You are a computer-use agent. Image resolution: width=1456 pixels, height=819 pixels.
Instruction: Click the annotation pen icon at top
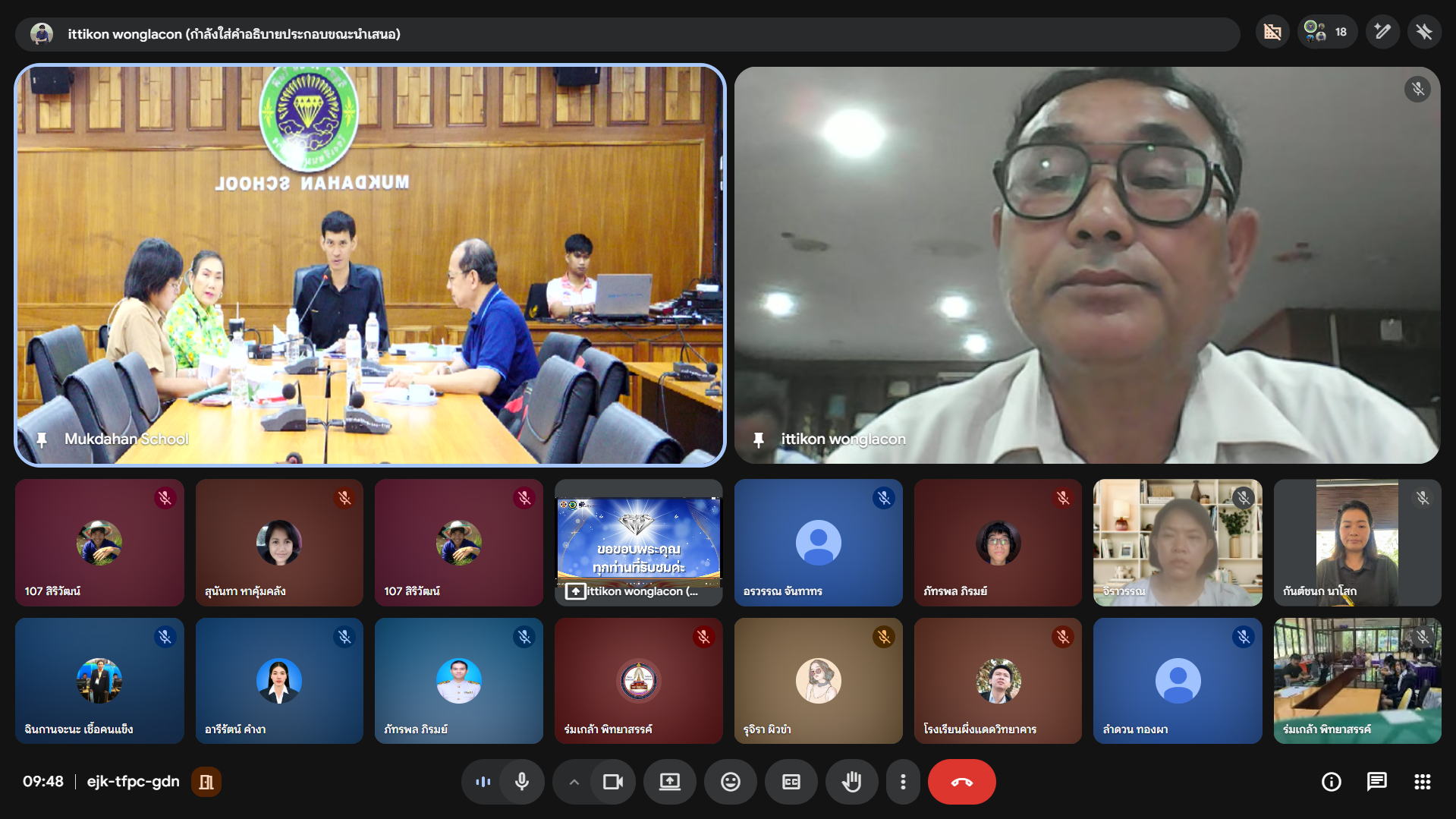[x=1382, y=32]
